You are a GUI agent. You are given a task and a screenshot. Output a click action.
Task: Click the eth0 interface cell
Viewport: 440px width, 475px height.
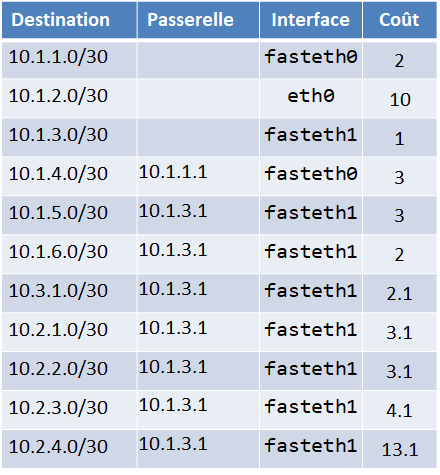(311, 98)
